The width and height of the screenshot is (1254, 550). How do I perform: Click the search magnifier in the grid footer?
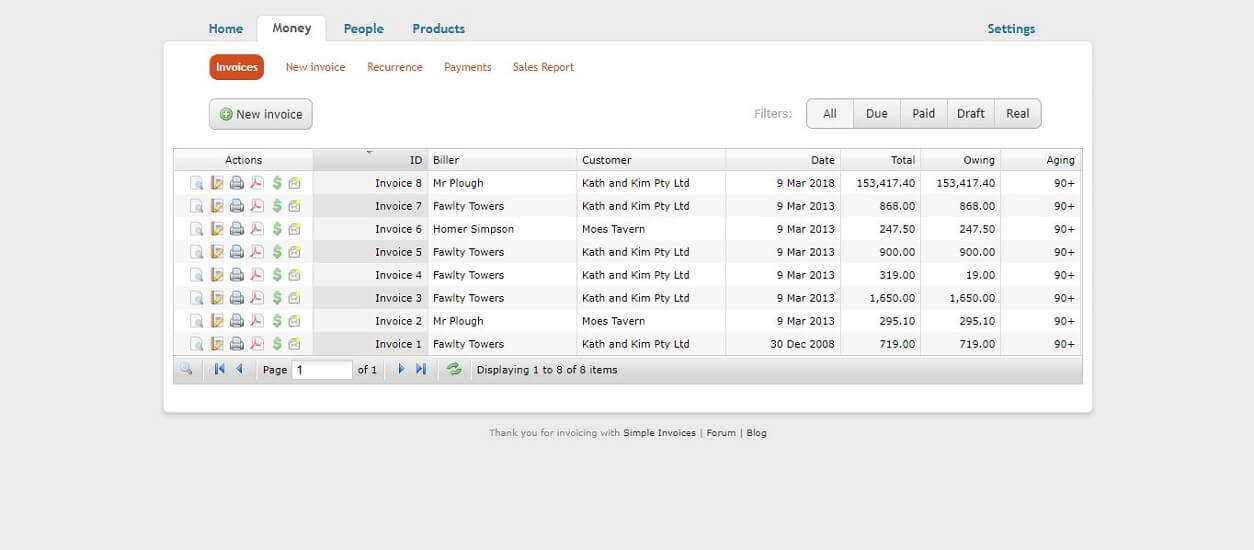tap(186, 370)
